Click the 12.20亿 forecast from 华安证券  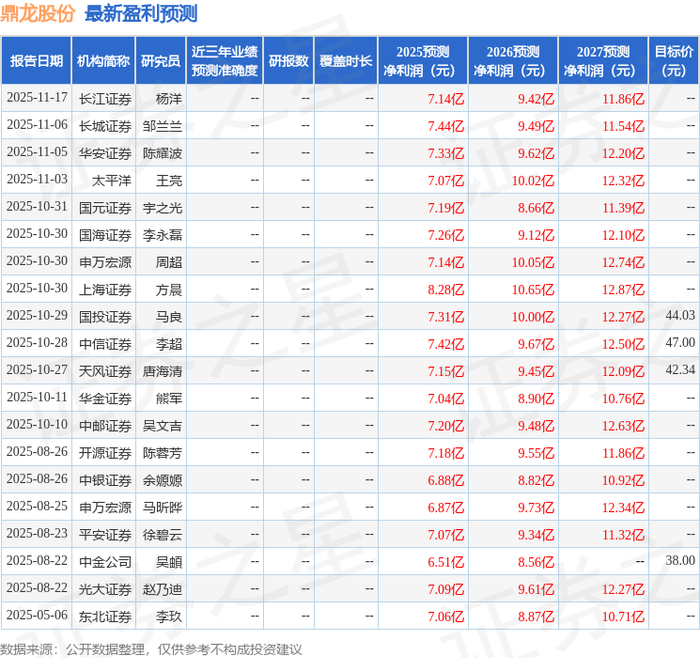coord(623,153)
